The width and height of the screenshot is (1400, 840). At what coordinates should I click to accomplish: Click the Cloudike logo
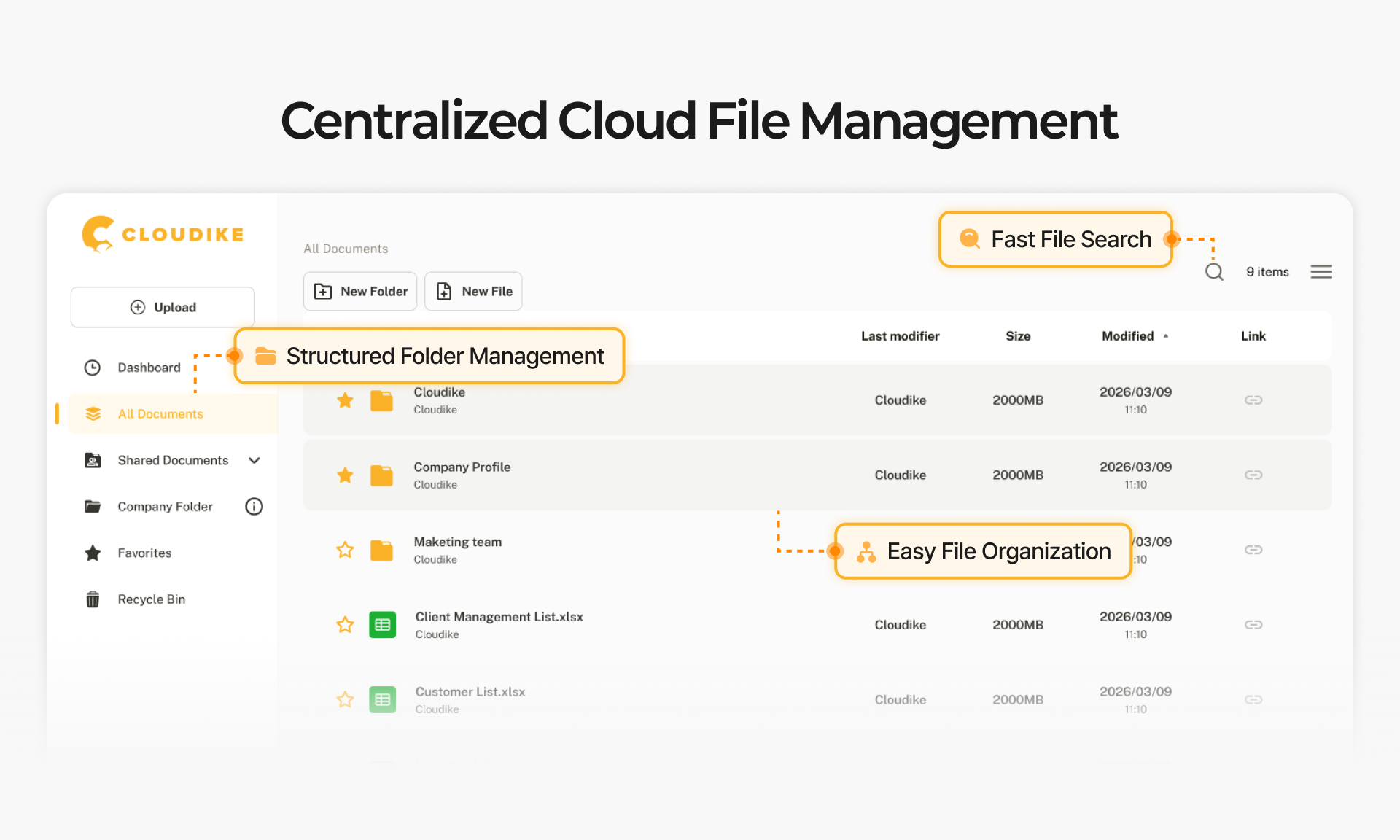(163, 234)
